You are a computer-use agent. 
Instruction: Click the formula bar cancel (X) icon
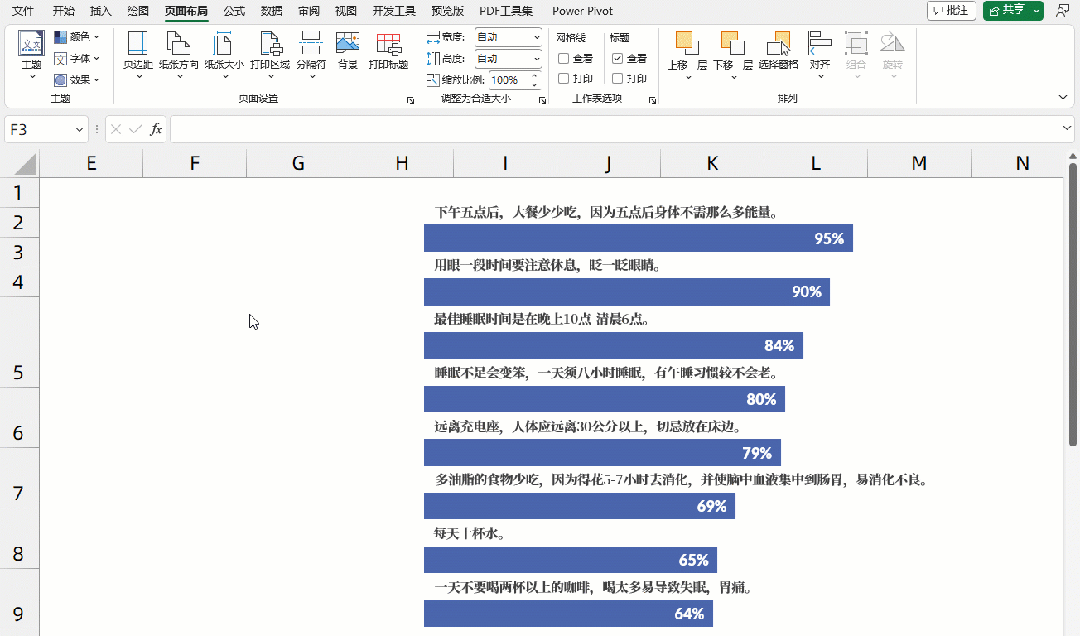(x=116, y=129)
